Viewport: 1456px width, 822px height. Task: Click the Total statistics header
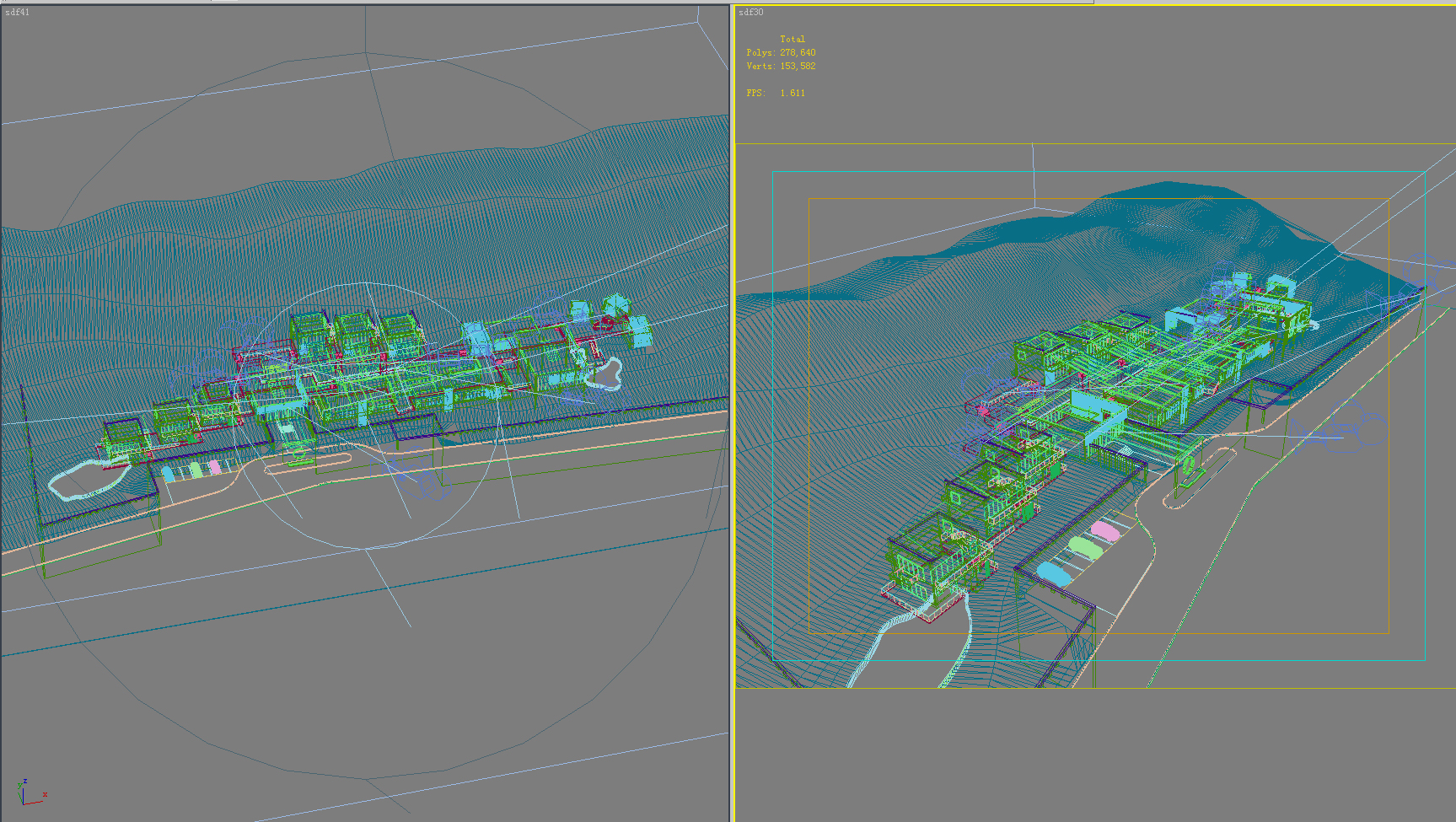tap(792, 39)
